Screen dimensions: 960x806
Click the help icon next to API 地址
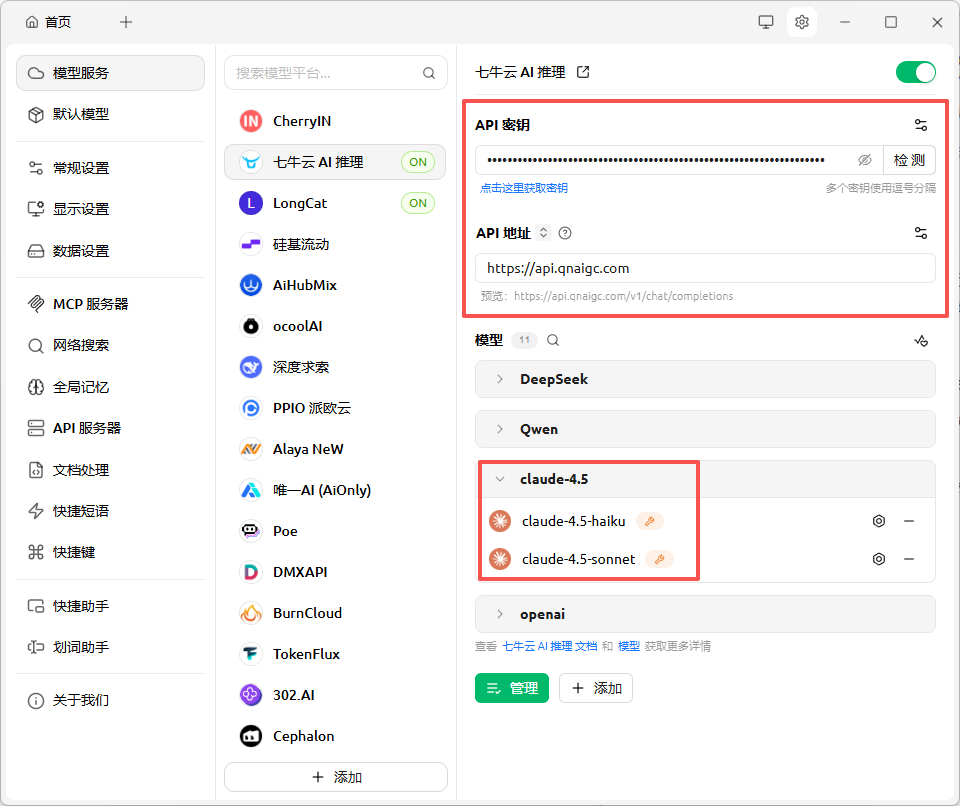click(x=565, y=233)
